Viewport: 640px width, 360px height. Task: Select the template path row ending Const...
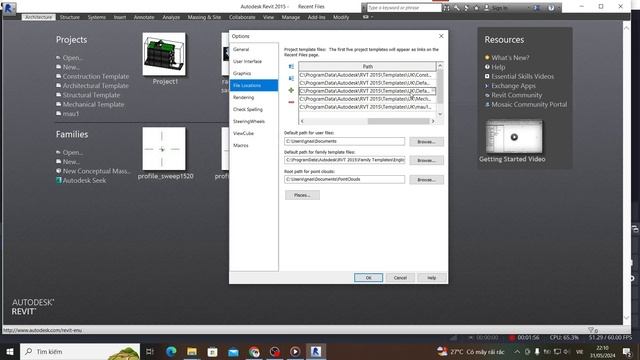(x=367, y=75)
